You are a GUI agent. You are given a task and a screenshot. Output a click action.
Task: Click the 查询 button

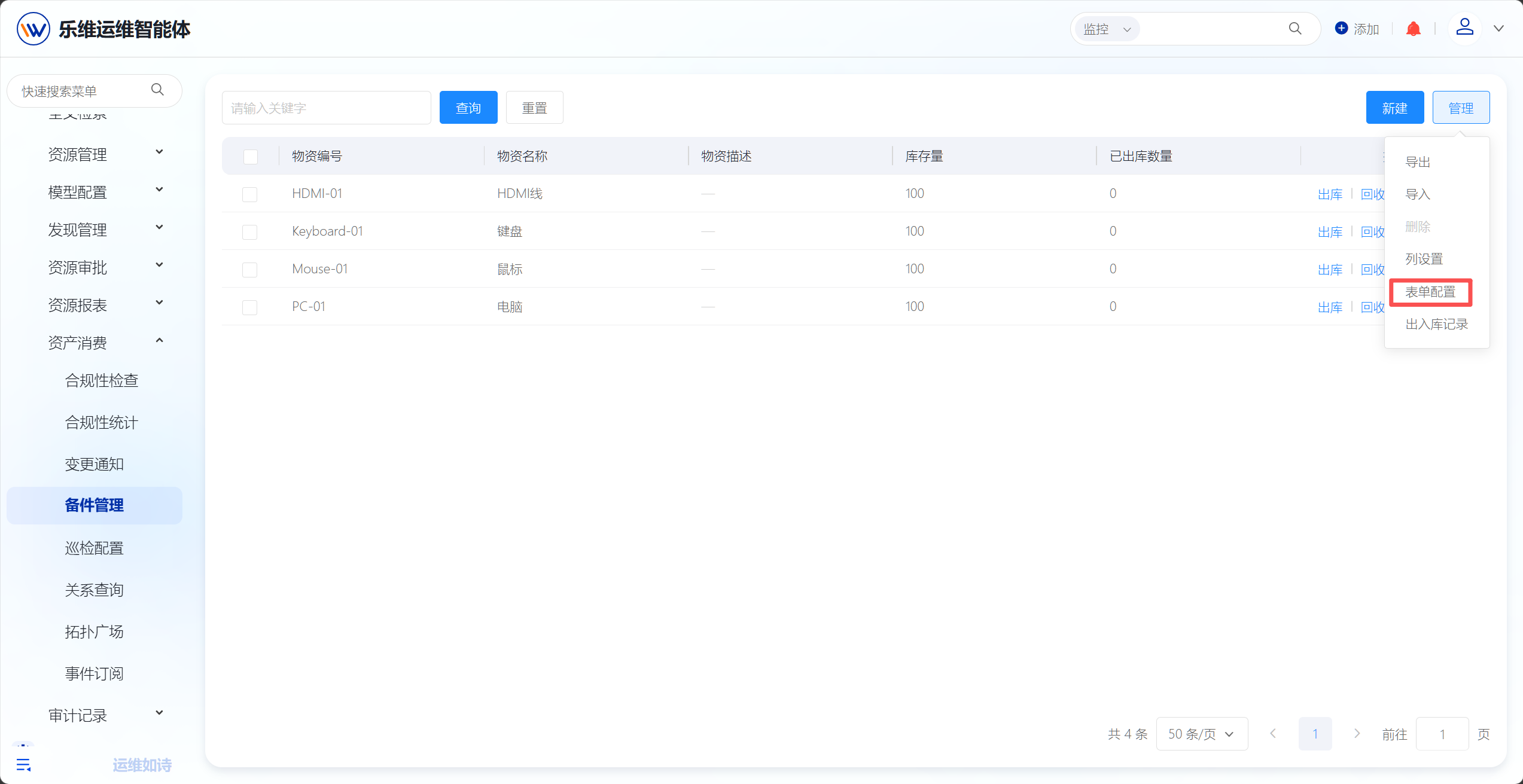point(468,108)
